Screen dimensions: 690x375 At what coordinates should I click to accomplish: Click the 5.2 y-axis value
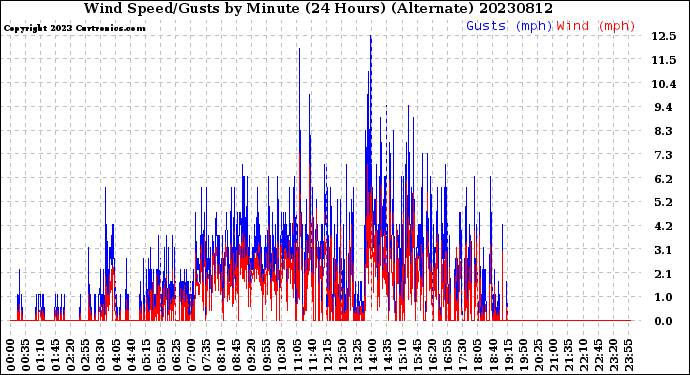[664, 202]
